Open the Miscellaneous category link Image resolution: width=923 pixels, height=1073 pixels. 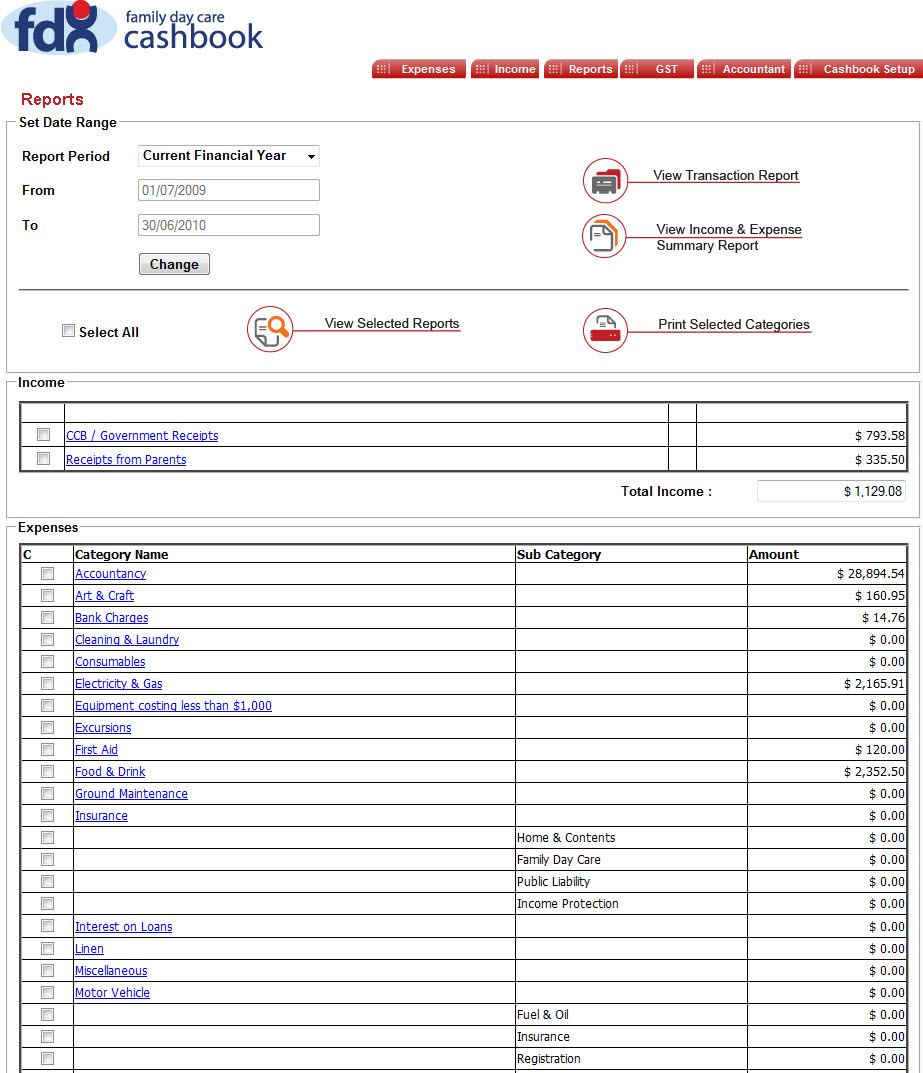(x=111, y=970)
